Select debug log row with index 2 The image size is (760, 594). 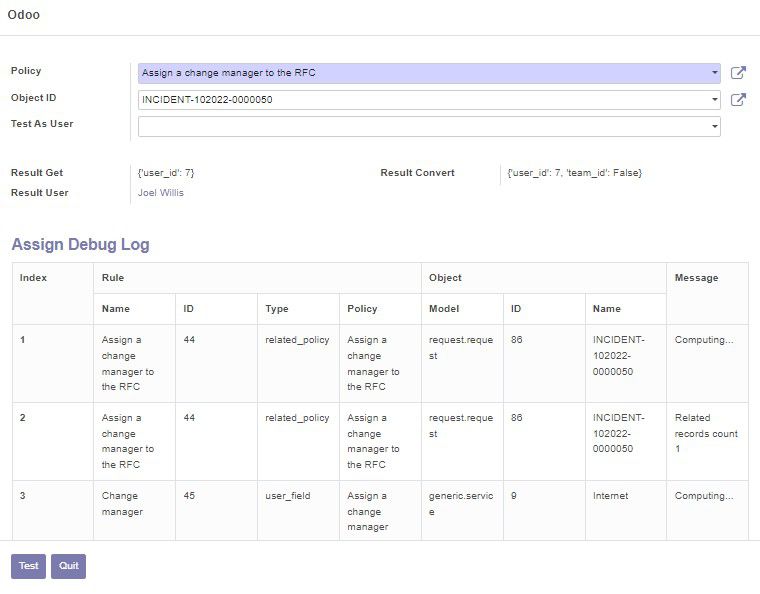point(380,441)
